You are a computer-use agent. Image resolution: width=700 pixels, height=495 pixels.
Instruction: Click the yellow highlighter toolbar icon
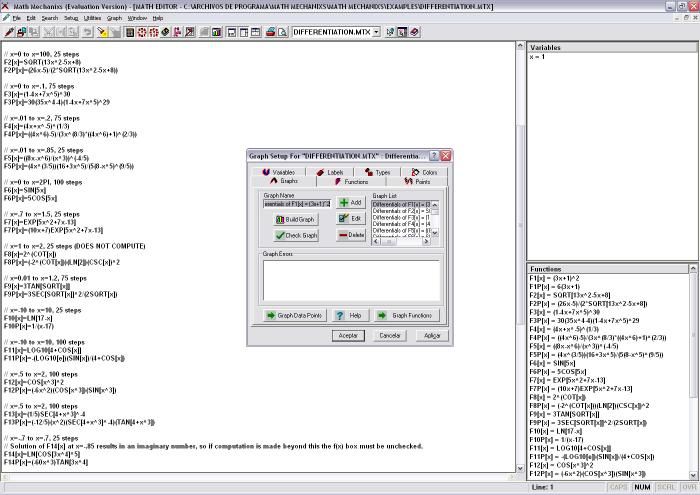tap(102, 32)
